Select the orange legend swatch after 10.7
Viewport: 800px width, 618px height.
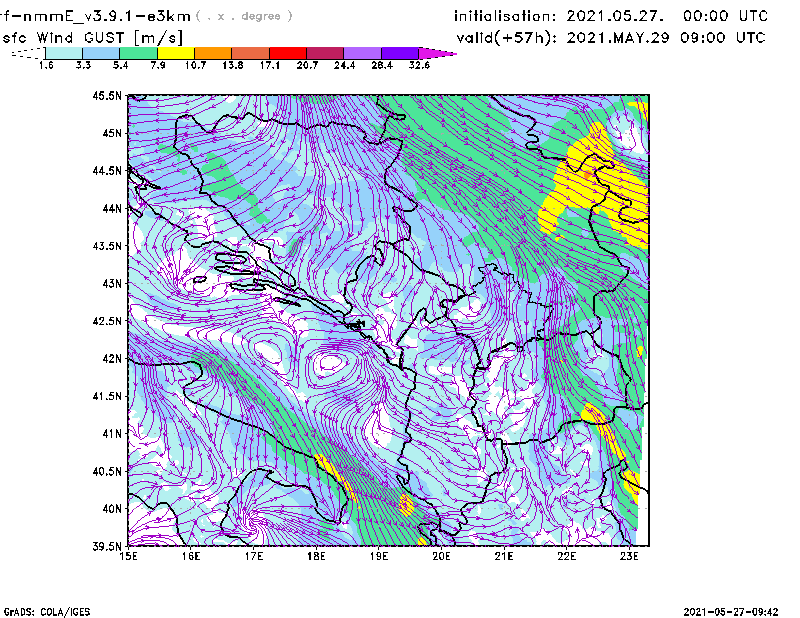(x=213, y=53)
